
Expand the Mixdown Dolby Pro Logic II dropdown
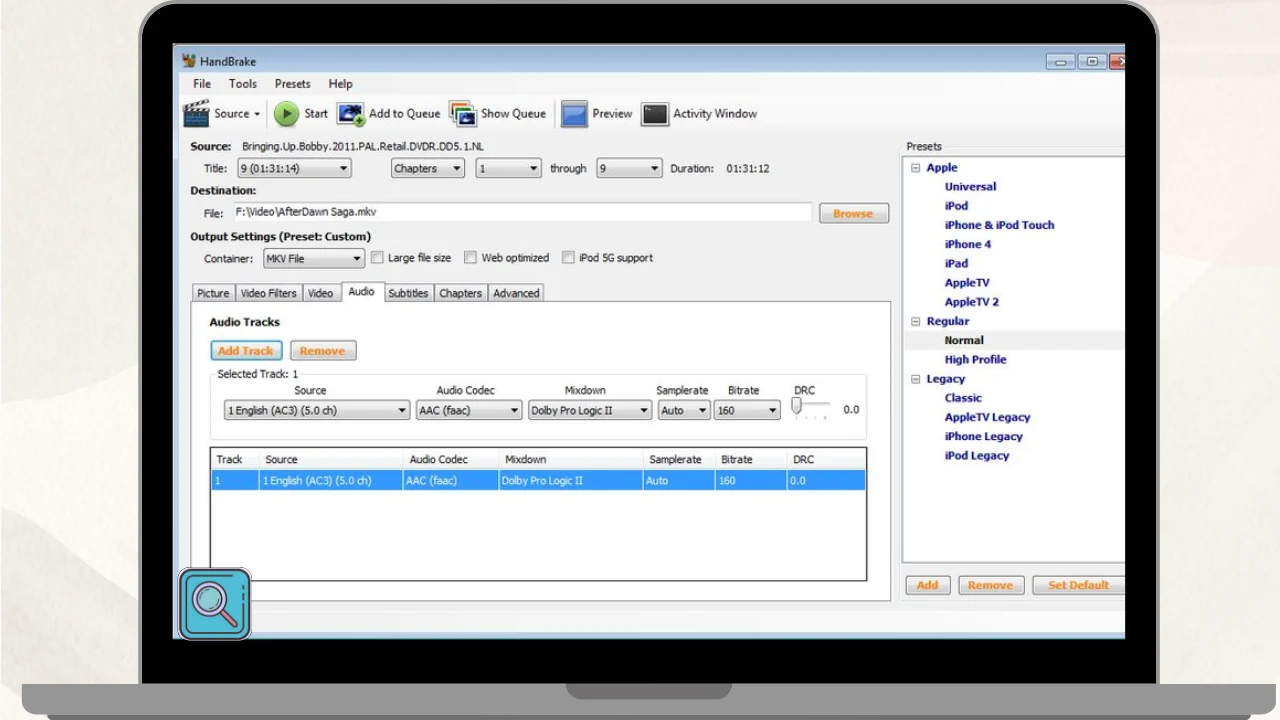coord(589,411)
